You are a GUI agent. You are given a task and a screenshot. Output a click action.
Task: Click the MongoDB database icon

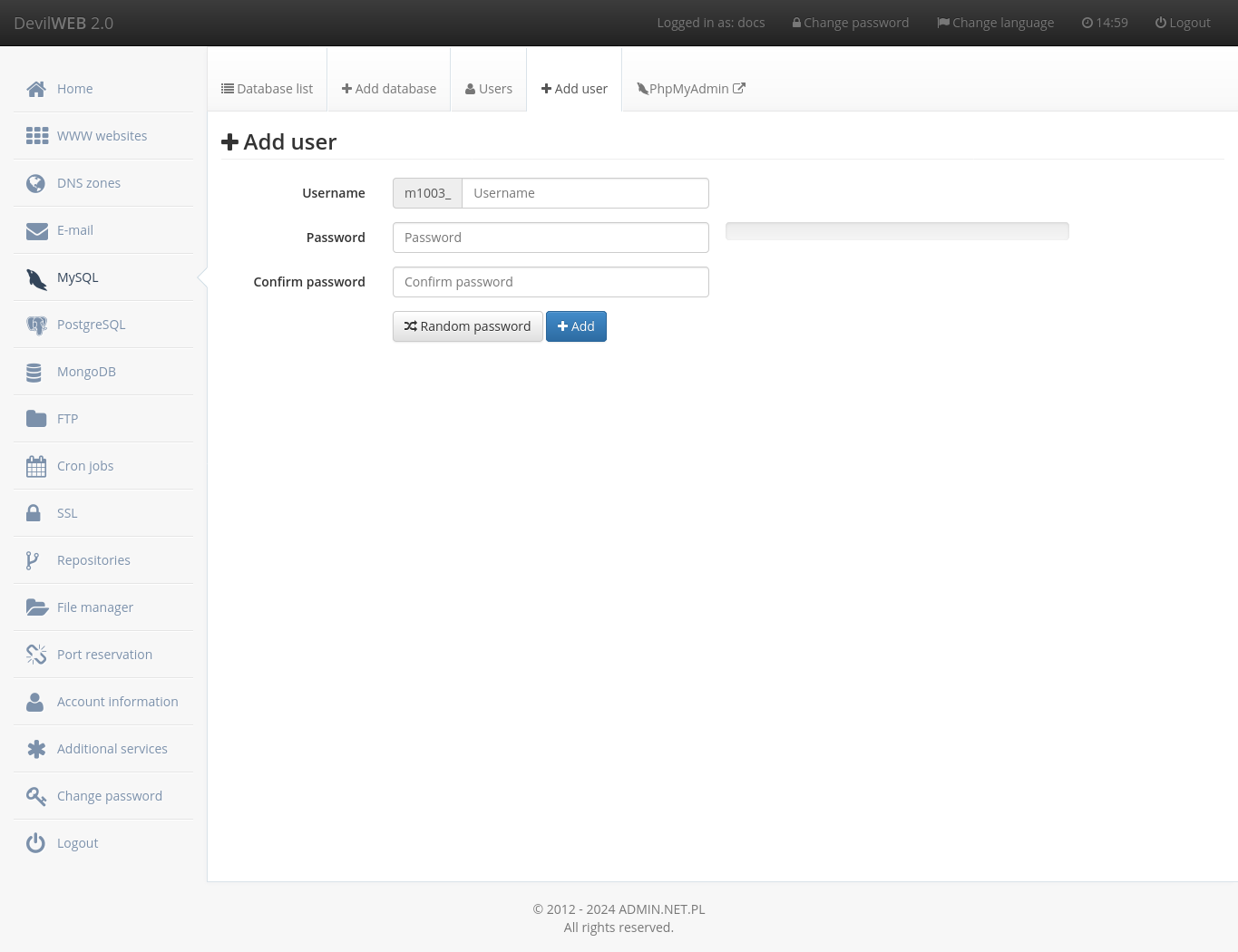[34, 372]
